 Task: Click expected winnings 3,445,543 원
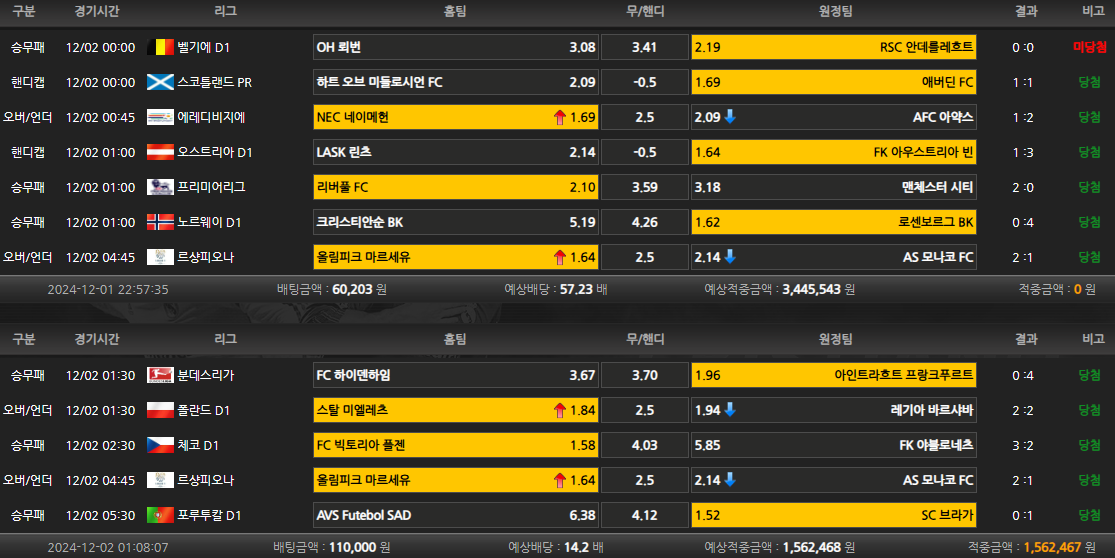point(818,289)
